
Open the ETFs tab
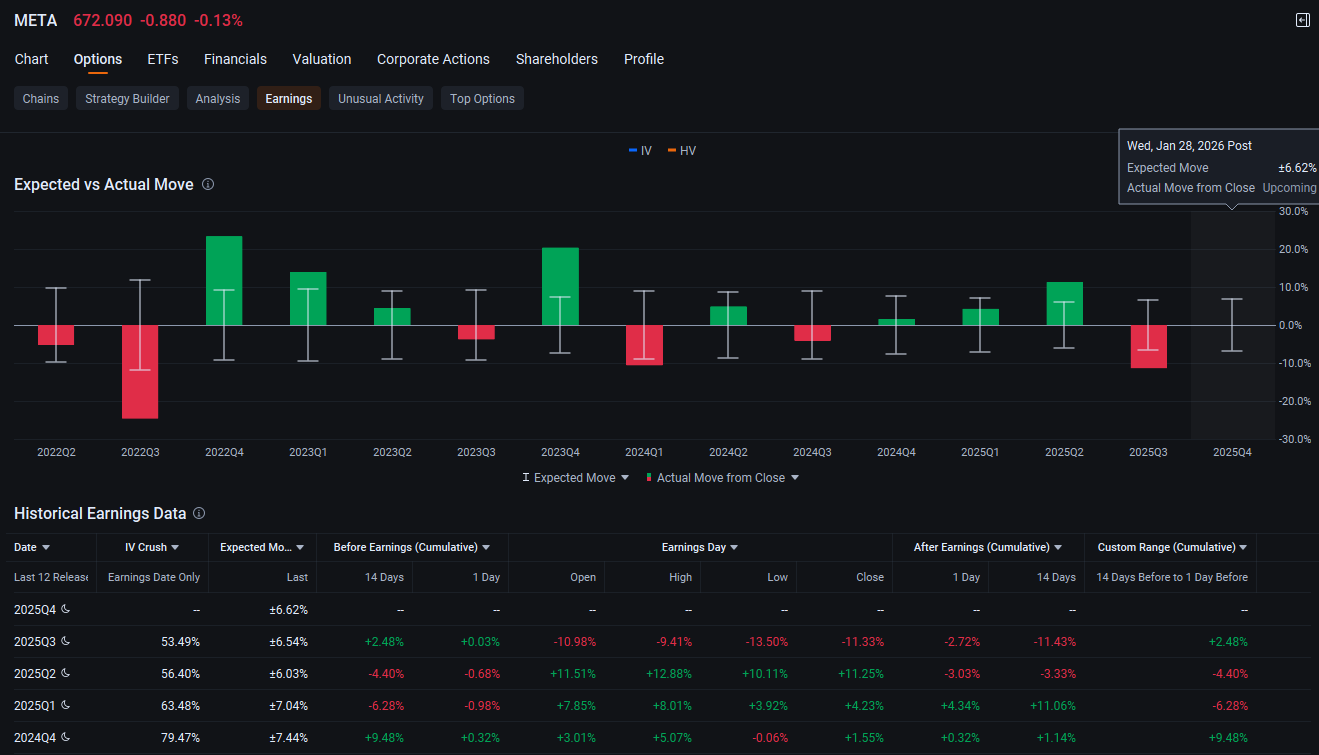tap(163, 59)
